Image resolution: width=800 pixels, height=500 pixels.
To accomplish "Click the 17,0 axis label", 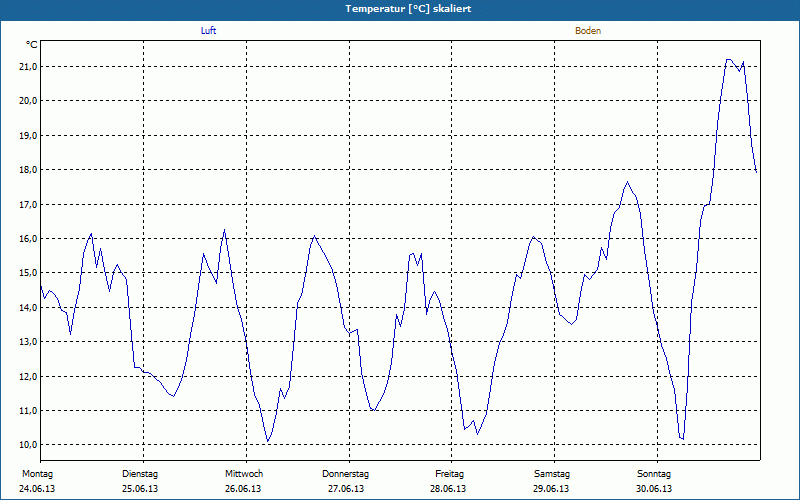I will point(29,205).
